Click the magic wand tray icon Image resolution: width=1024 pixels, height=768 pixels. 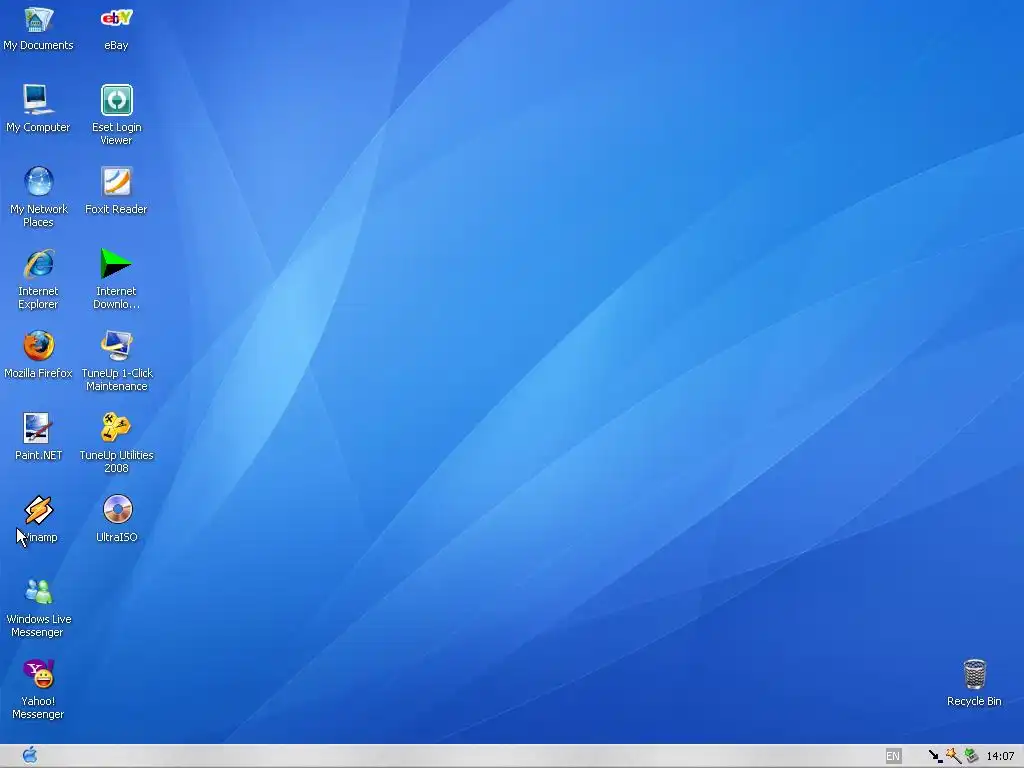pyautogui.click(x=953, y=756)
